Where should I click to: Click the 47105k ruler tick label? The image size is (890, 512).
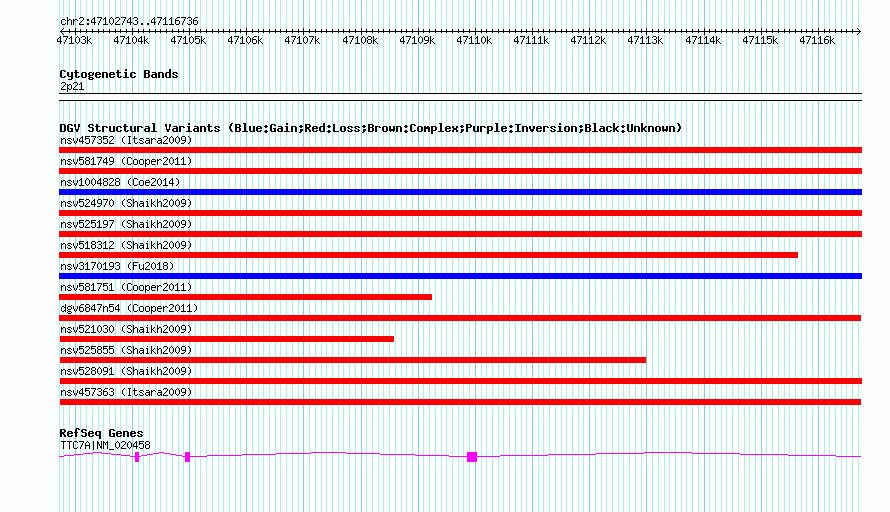click(188, 40)
